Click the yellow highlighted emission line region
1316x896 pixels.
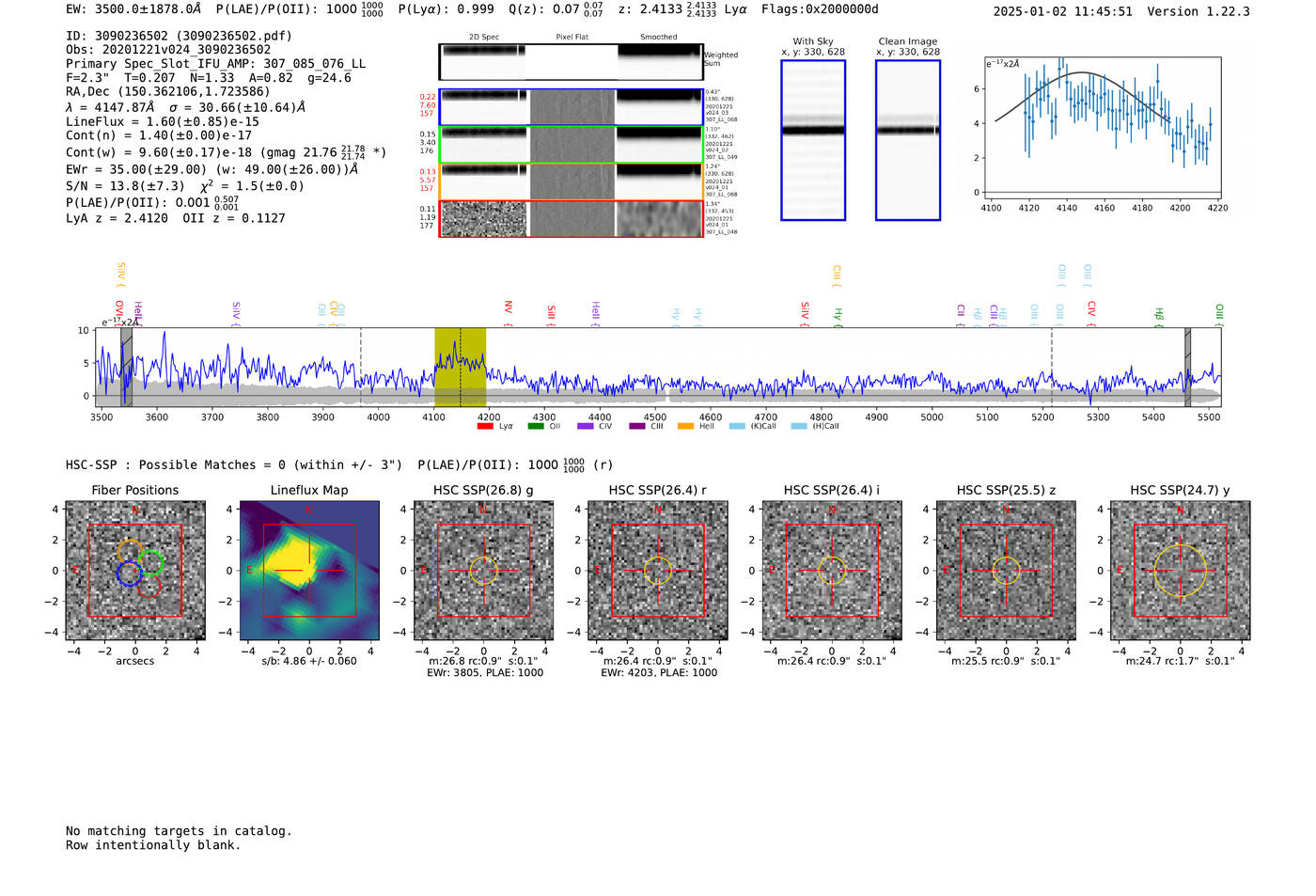pyautogui.click(x=460, y=367)
